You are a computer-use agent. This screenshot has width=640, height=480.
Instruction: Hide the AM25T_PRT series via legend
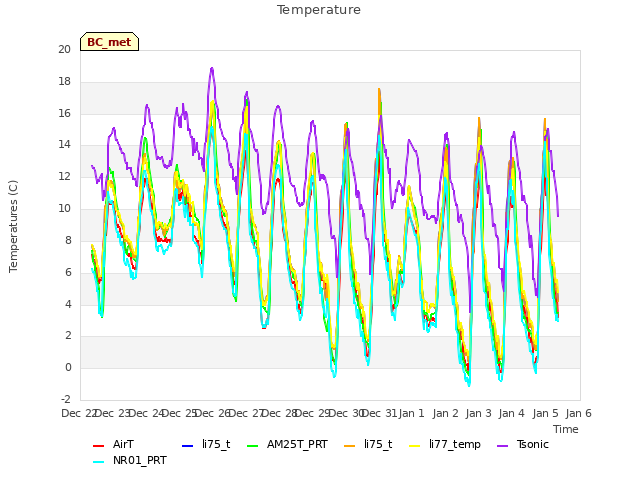(287, 444)
